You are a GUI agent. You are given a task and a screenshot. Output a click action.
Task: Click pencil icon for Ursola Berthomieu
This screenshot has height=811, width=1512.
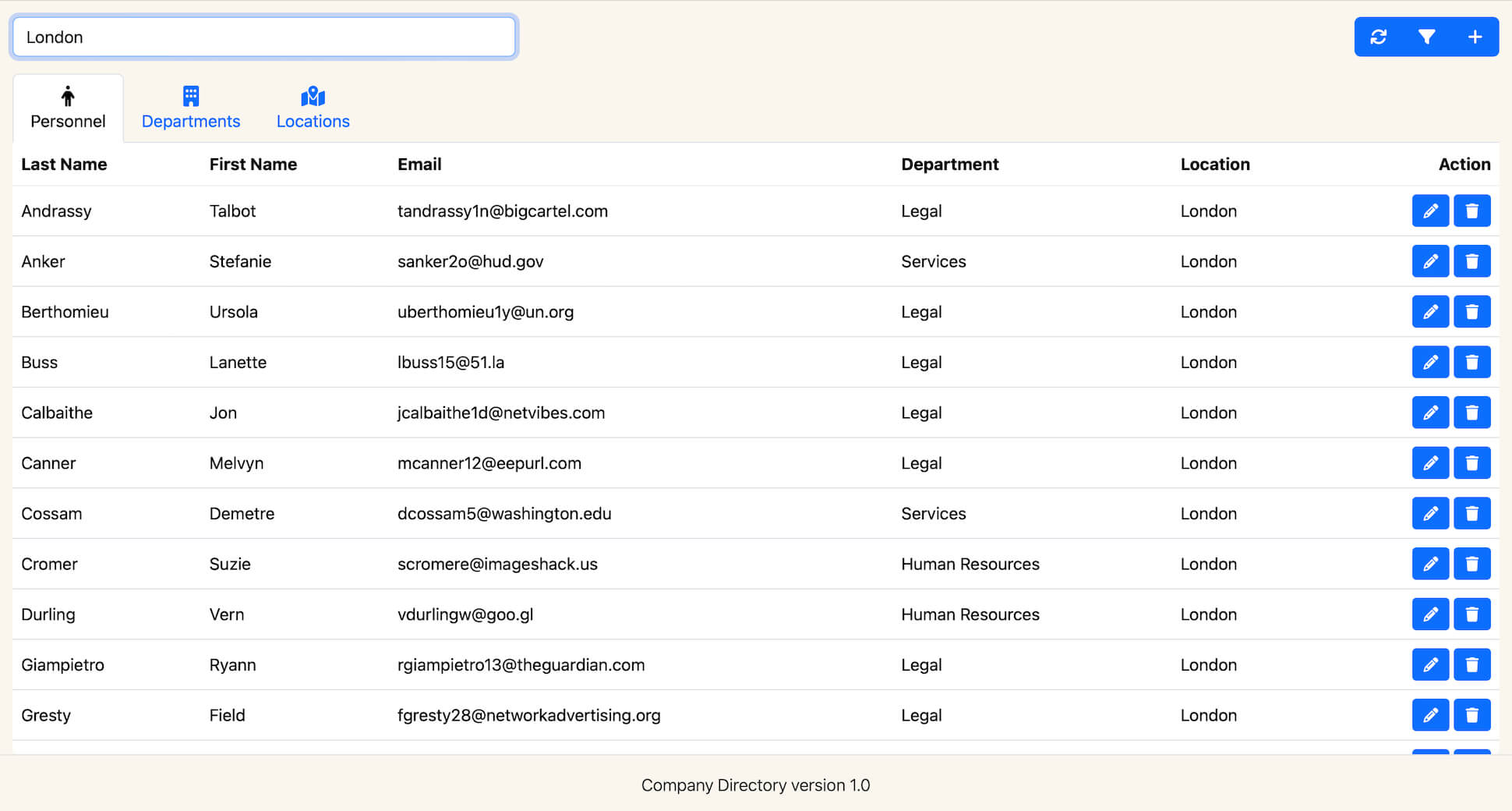(1430, 312)
